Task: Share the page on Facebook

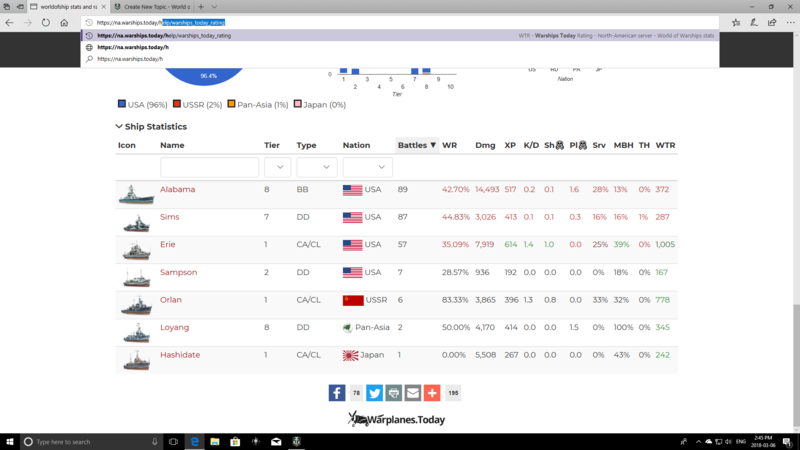Action: click(337, 394)
